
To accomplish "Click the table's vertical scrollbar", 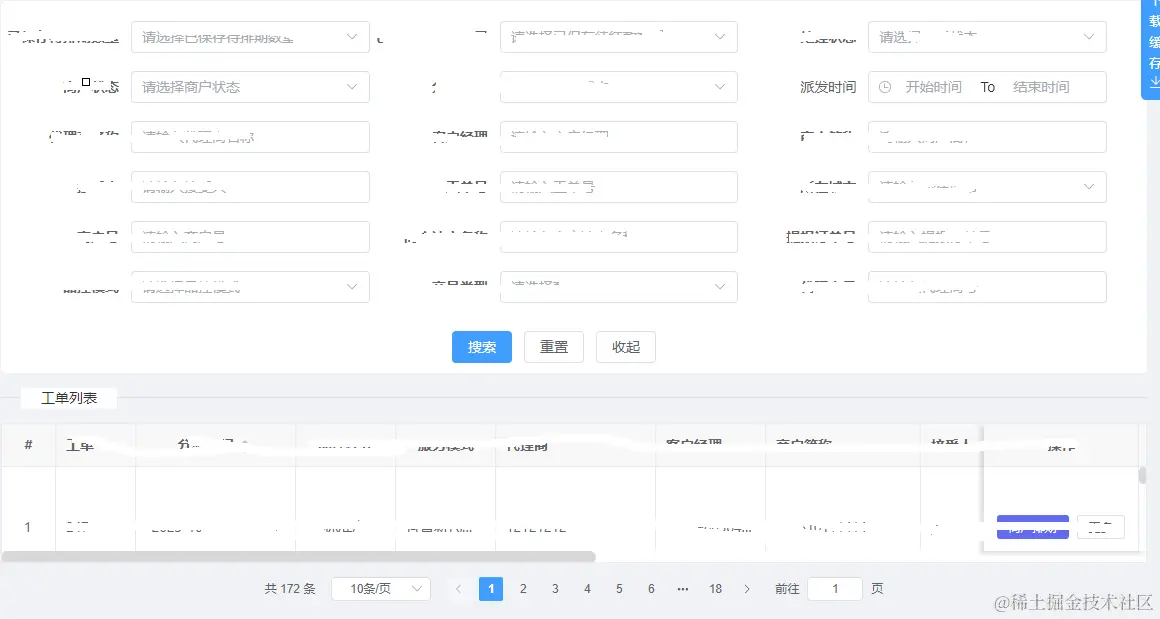I will point(1142,475).
